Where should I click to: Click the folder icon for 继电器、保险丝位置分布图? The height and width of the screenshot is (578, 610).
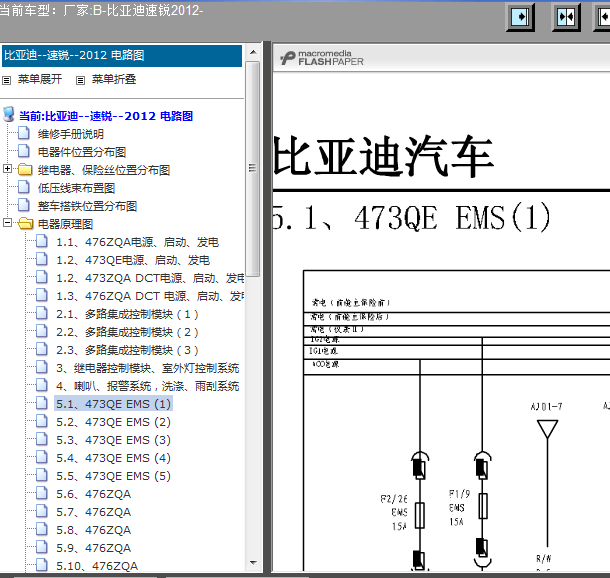pos(25,169)
